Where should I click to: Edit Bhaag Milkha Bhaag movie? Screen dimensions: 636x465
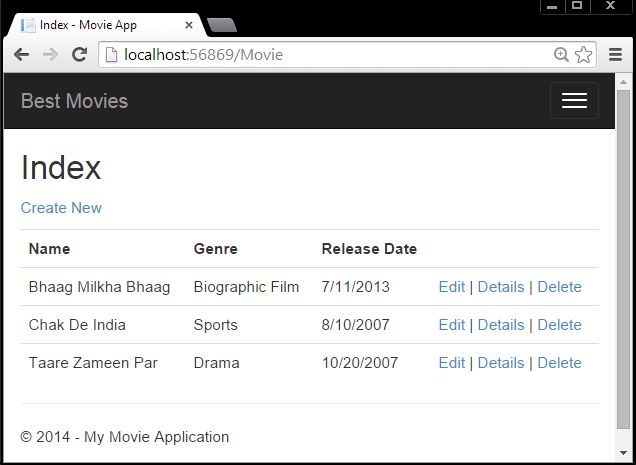click(451, 287)
